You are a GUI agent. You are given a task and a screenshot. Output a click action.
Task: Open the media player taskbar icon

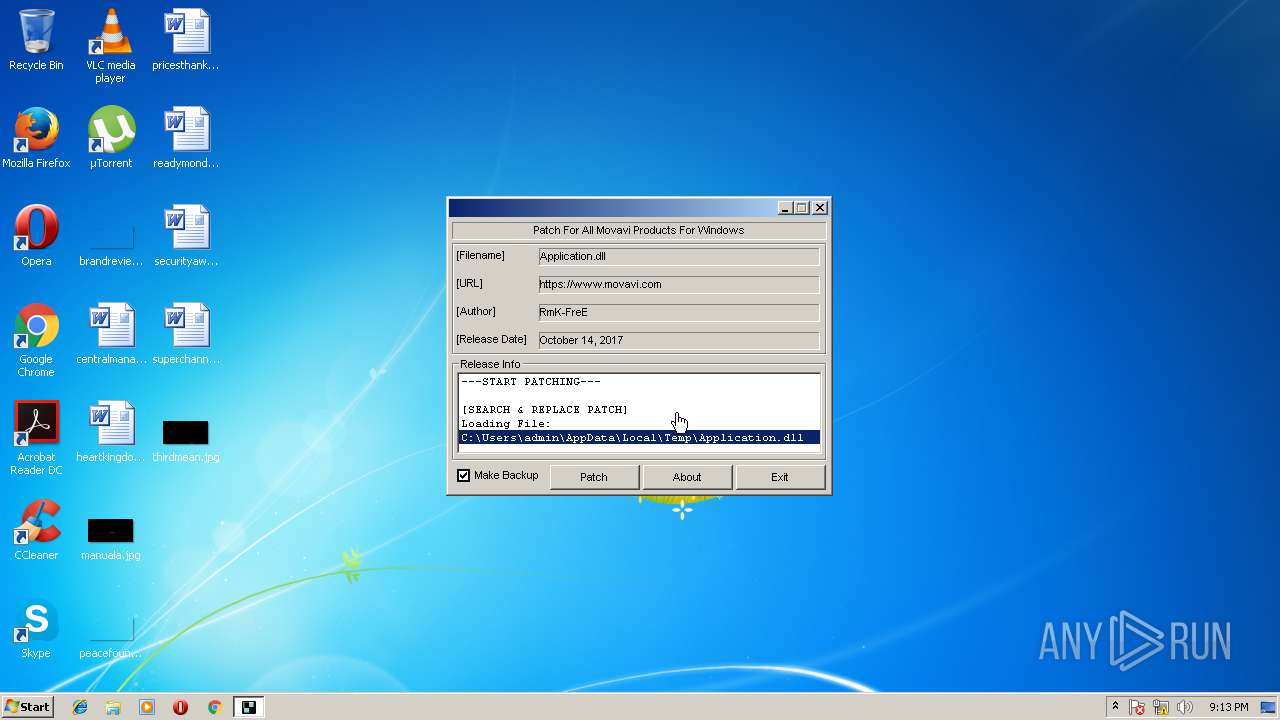(147, 707)
